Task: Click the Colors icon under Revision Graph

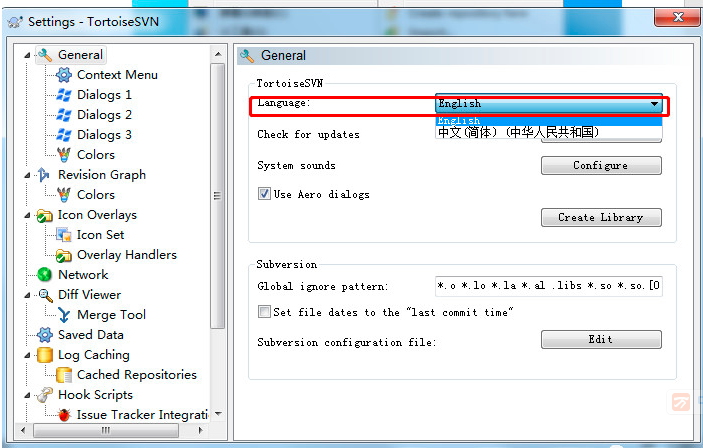Action: 64,195
